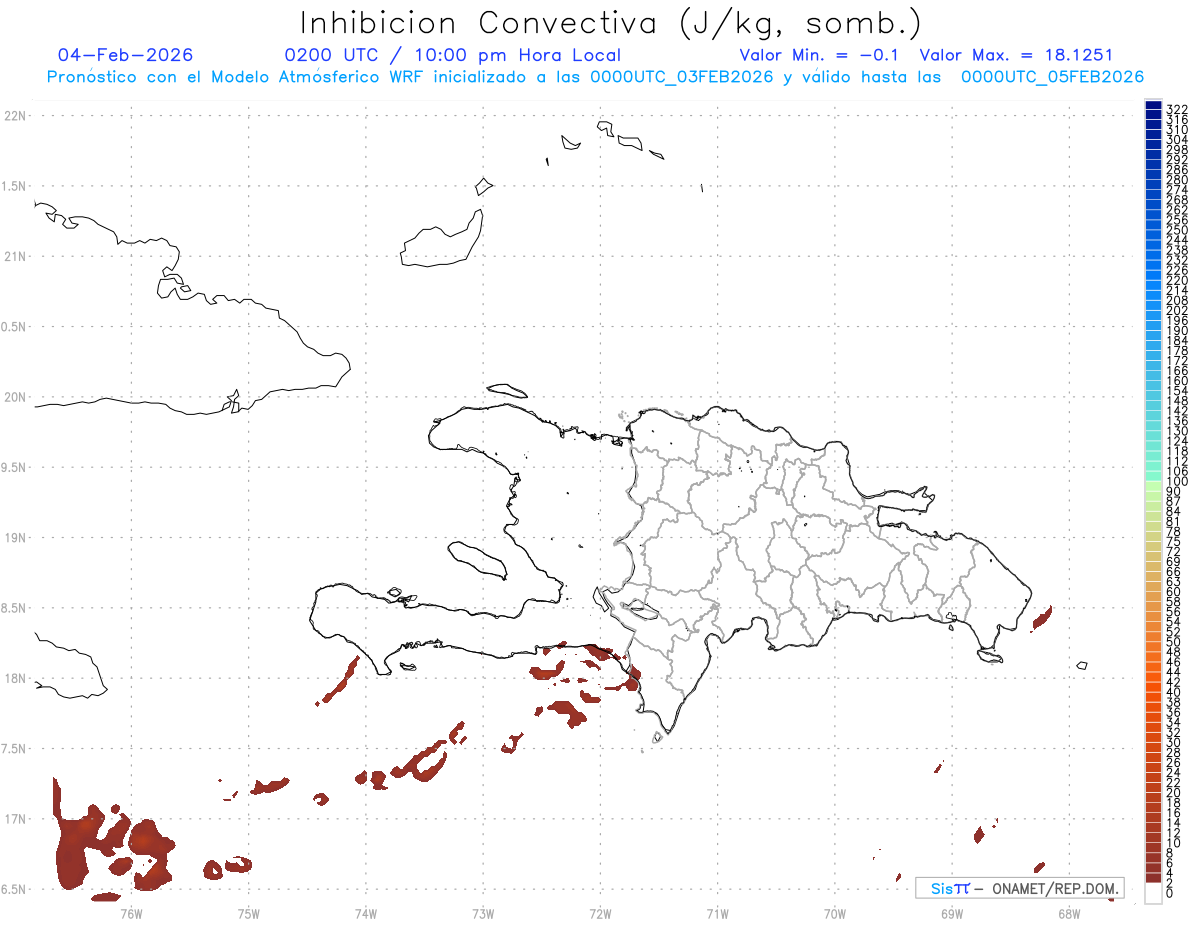Click the Great Inagua island outline near 21N
Viewport: 1200px width, 927px height.
coord(441,239)
